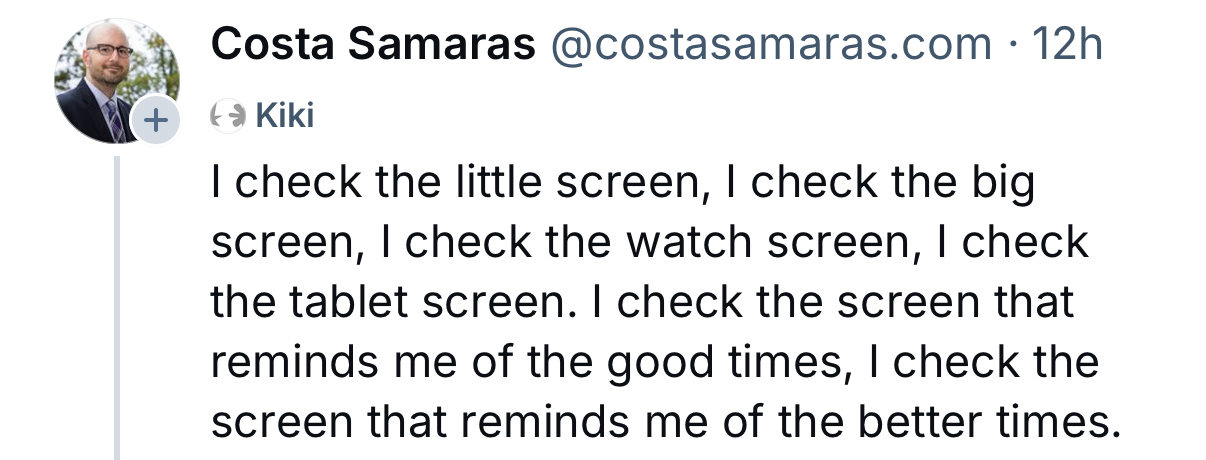
Task: Click the opening "I" that starts the post
Action: coord(217,183)
